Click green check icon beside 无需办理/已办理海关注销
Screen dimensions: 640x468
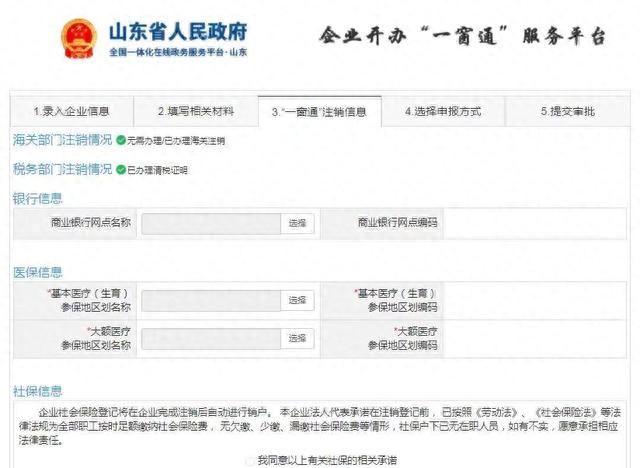pos(120,140)
